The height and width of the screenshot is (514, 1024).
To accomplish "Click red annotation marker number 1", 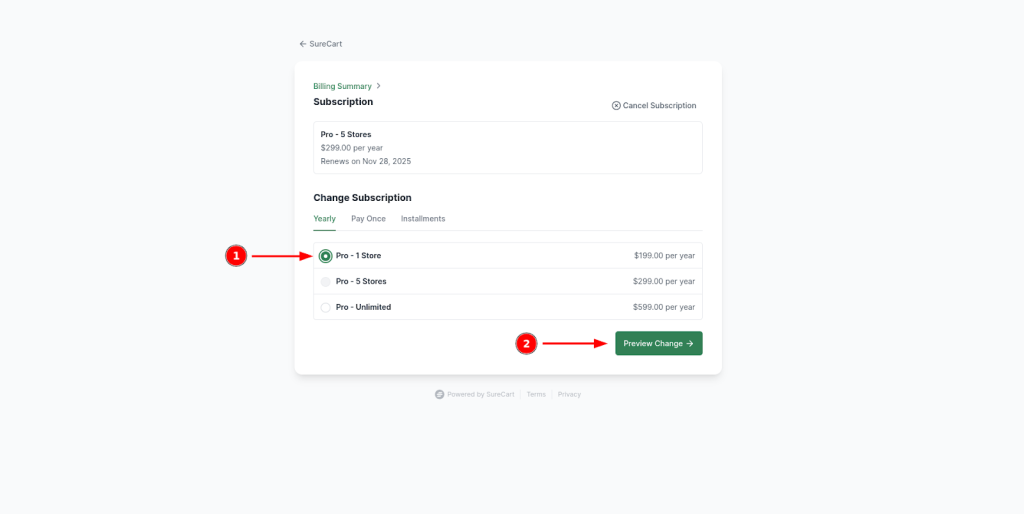I will point(236,256).
